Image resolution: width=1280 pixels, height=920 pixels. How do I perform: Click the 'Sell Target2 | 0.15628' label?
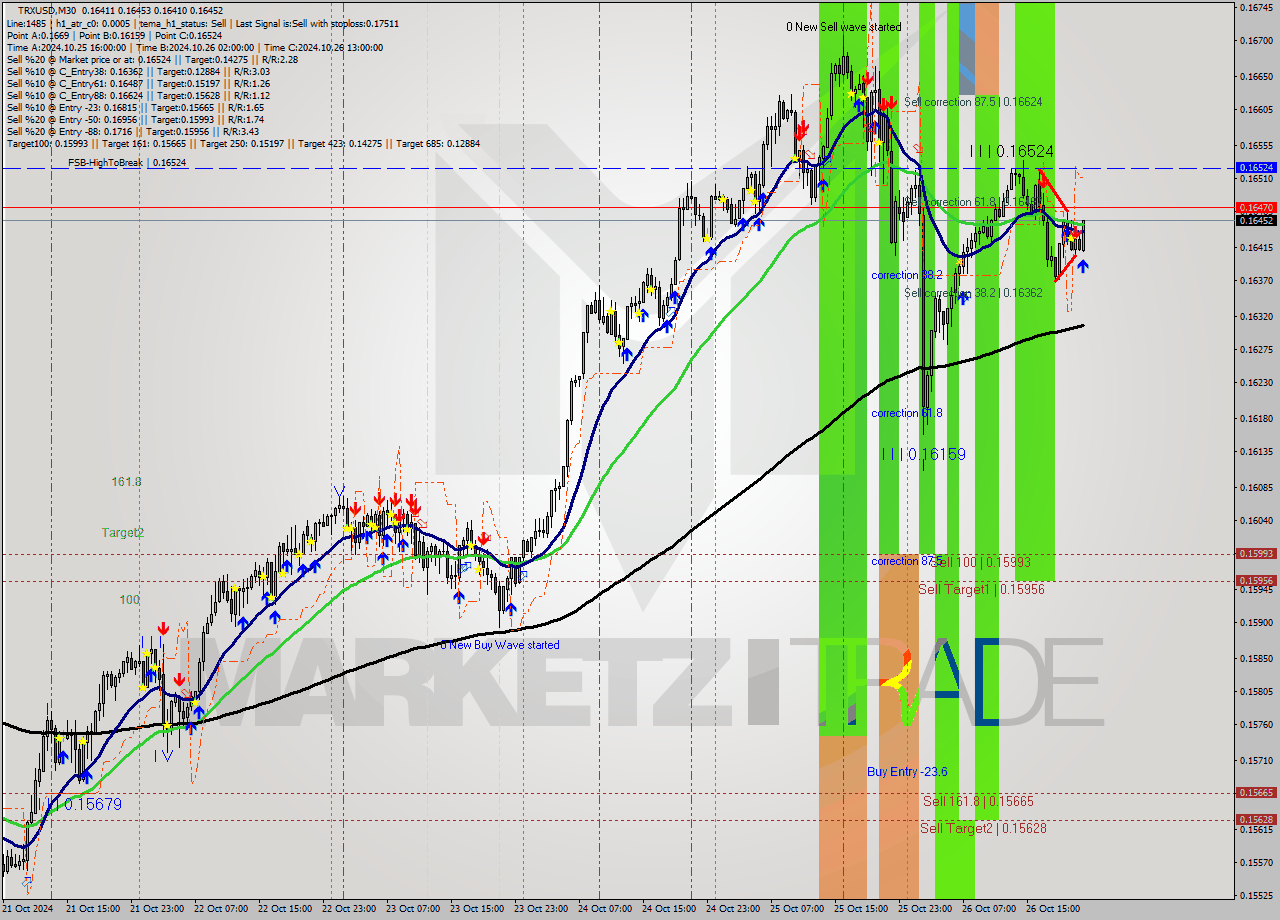[983, 828]
